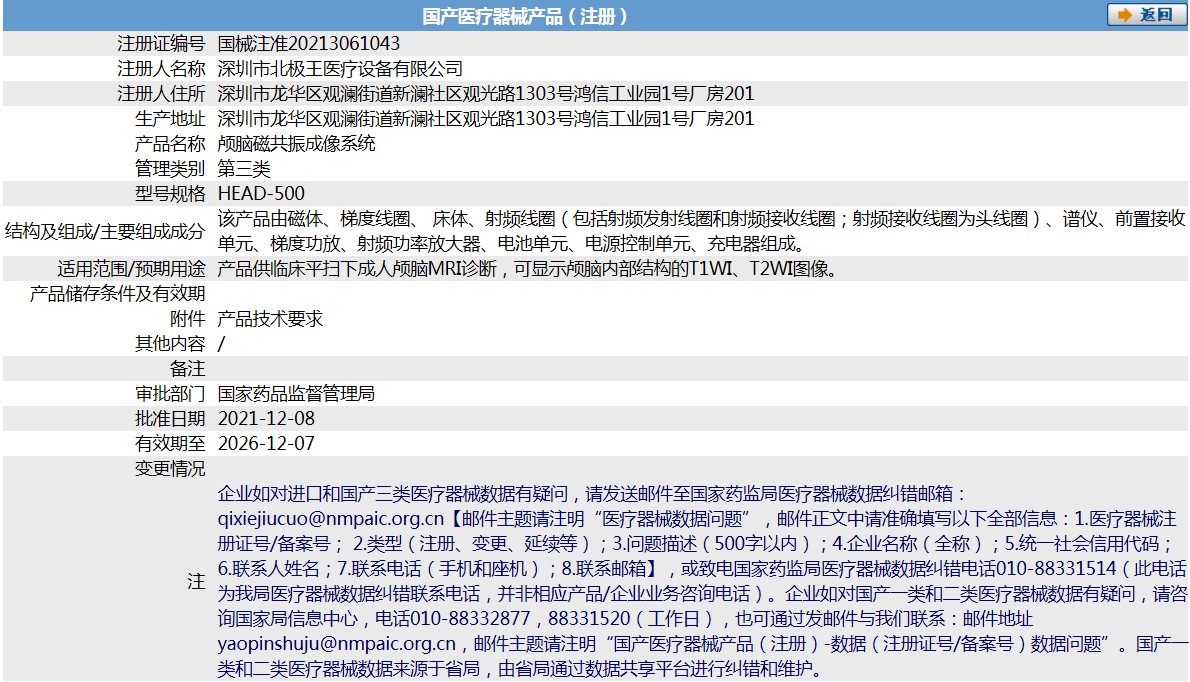Click the 注册人住所 label

[x=161, y=94]
